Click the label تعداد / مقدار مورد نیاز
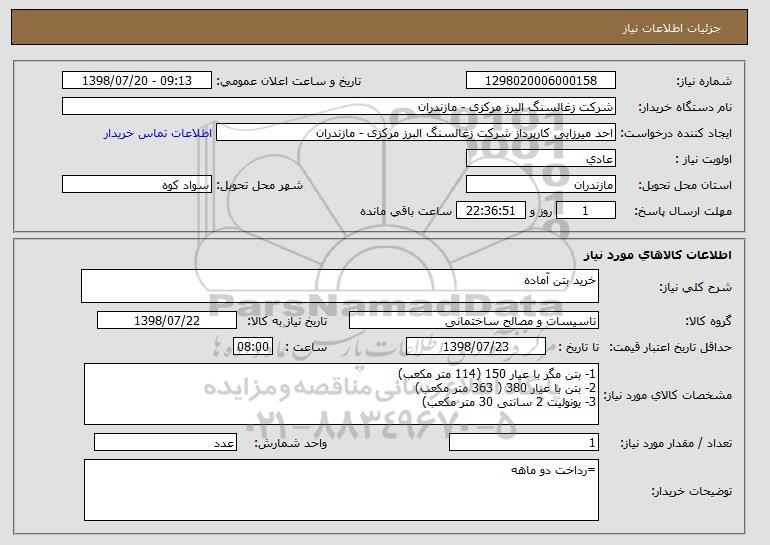This screenshot has height=545, width=770. [x=676, y=443]
